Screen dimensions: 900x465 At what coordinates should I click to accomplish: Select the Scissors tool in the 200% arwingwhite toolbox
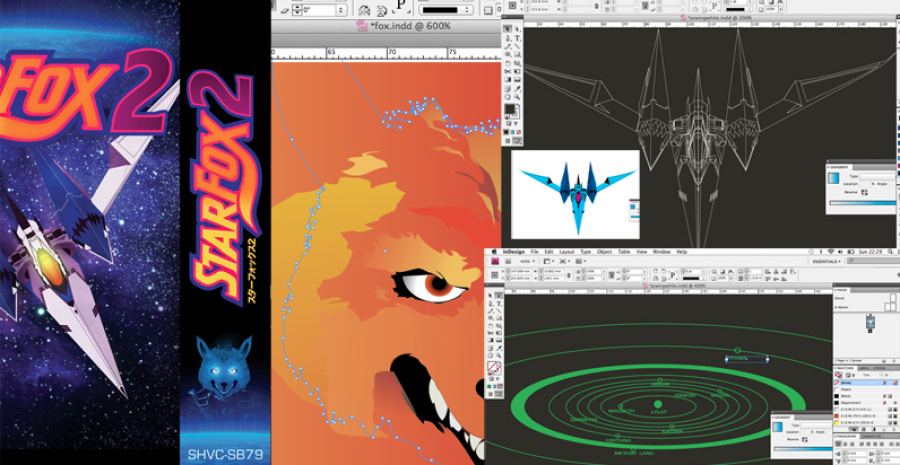point(508,71)
